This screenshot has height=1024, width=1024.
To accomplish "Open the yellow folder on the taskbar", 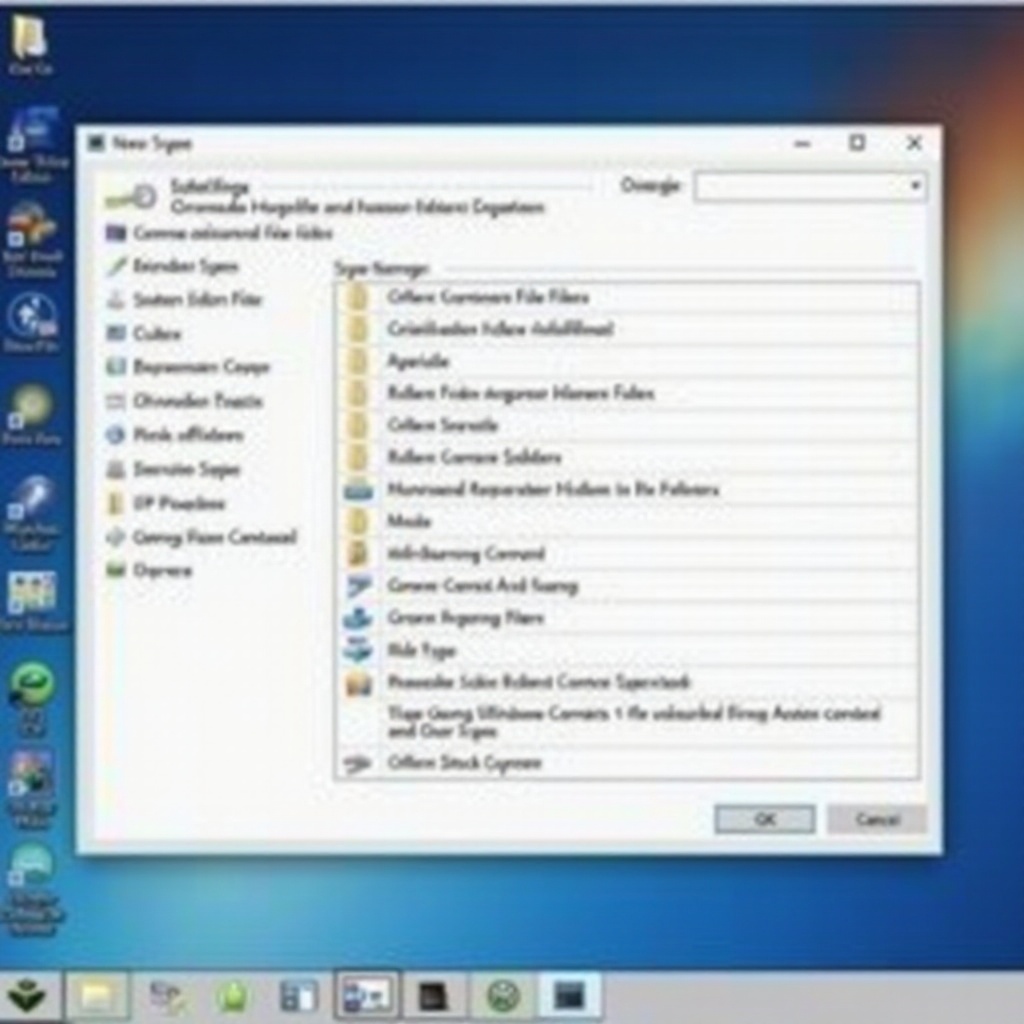I will click(x=97, y=996).
